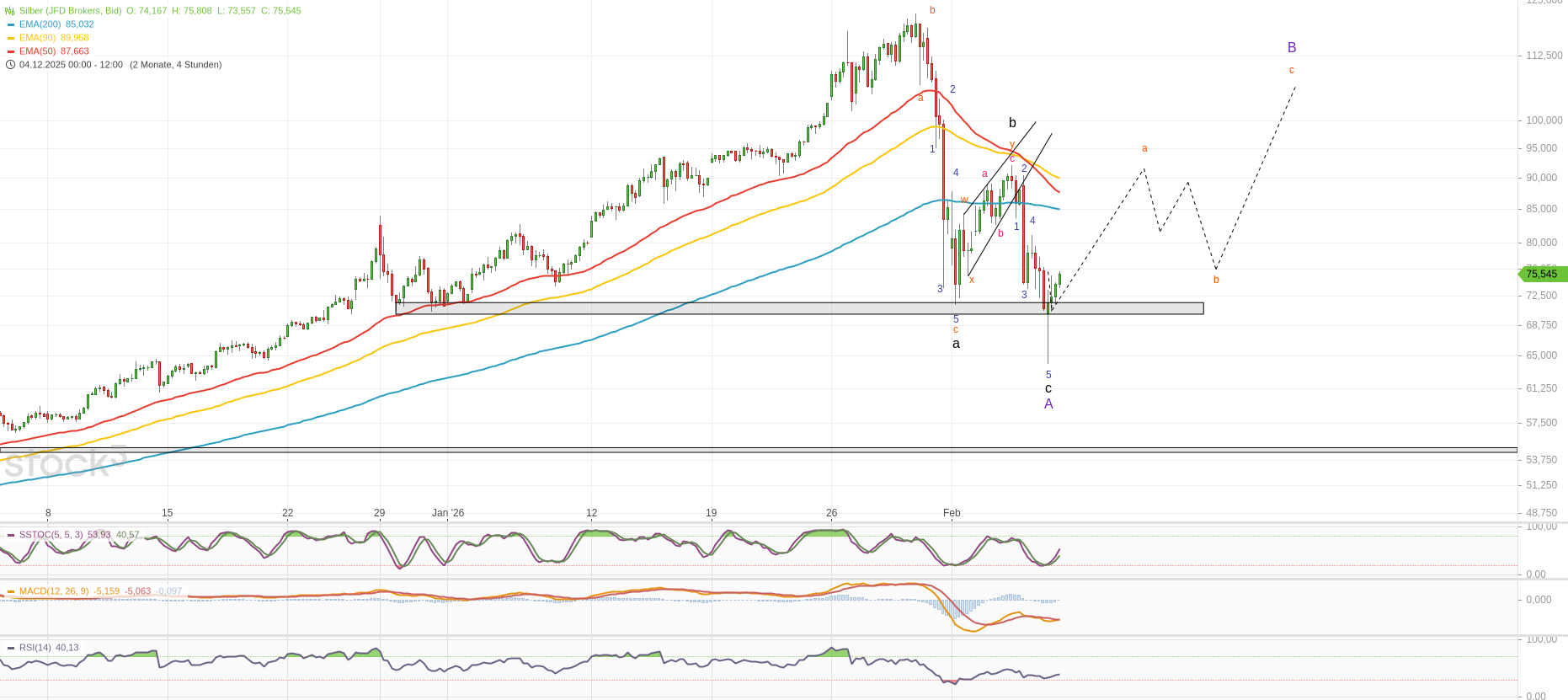Viewport: 1568px width, 700px height.
Task: Click the yellow EMA(90) legend marker
Action: pyautogui.click(x=10, y=38)
